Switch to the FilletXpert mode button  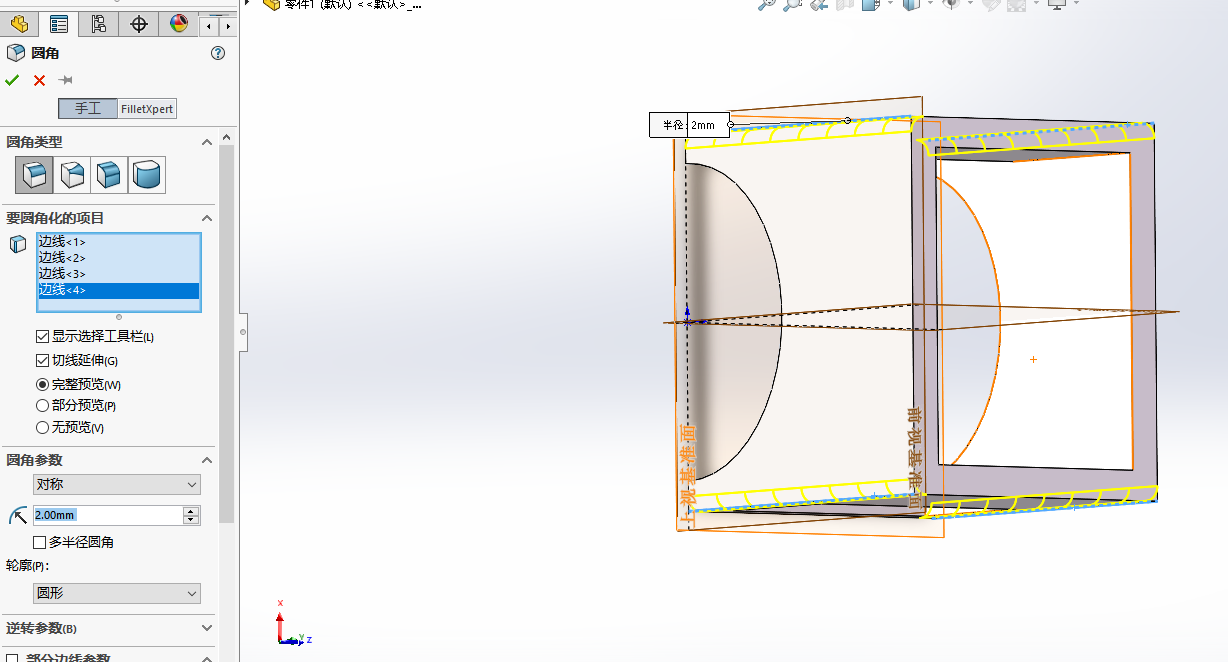tap(147, 109)
